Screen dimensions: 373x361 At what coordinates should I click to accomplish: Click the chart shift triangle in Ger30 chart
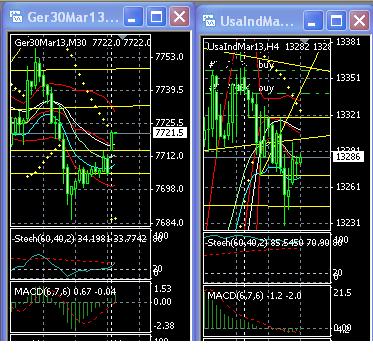point(123,36)
